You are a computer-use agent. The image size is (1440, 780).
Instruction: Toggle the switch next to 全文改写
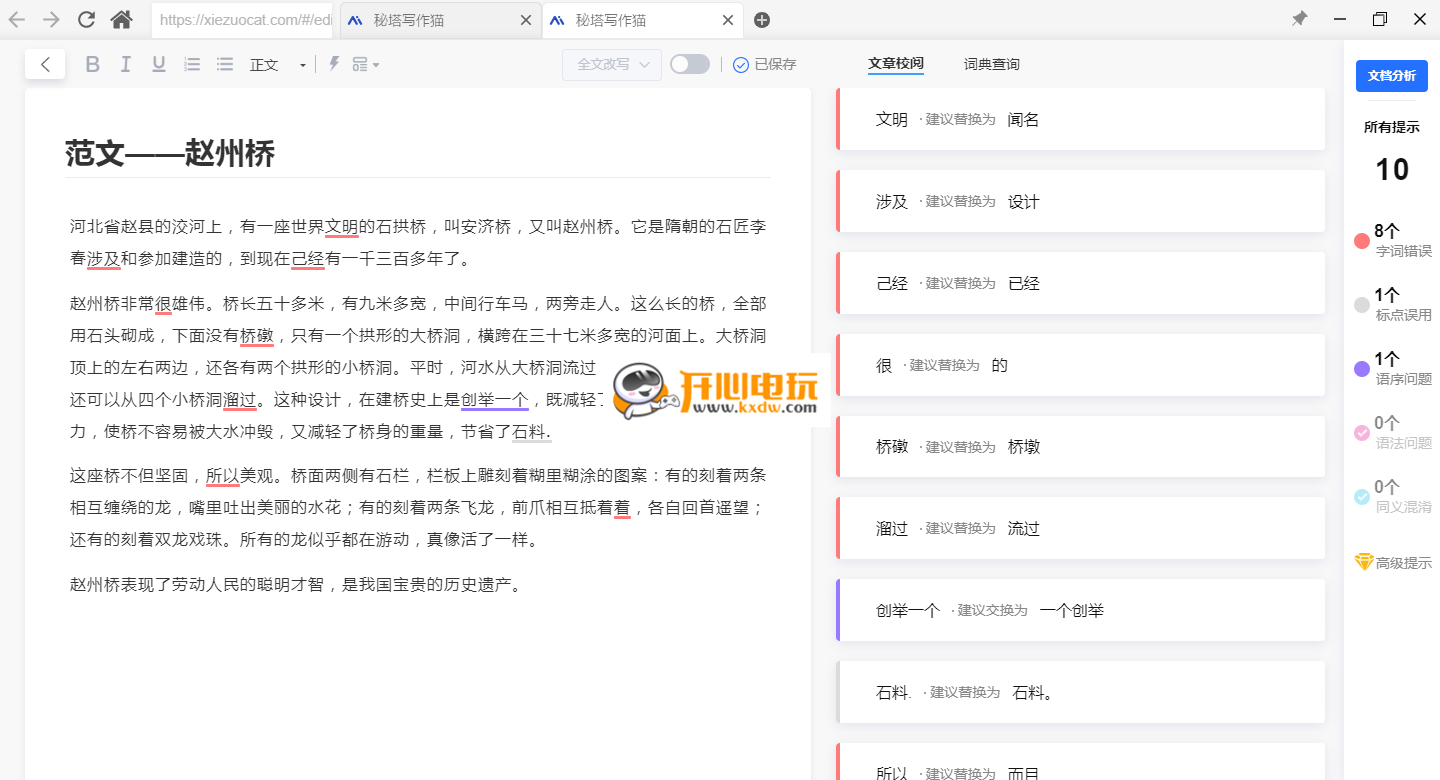pyautogui.click(x=690, y=63)
